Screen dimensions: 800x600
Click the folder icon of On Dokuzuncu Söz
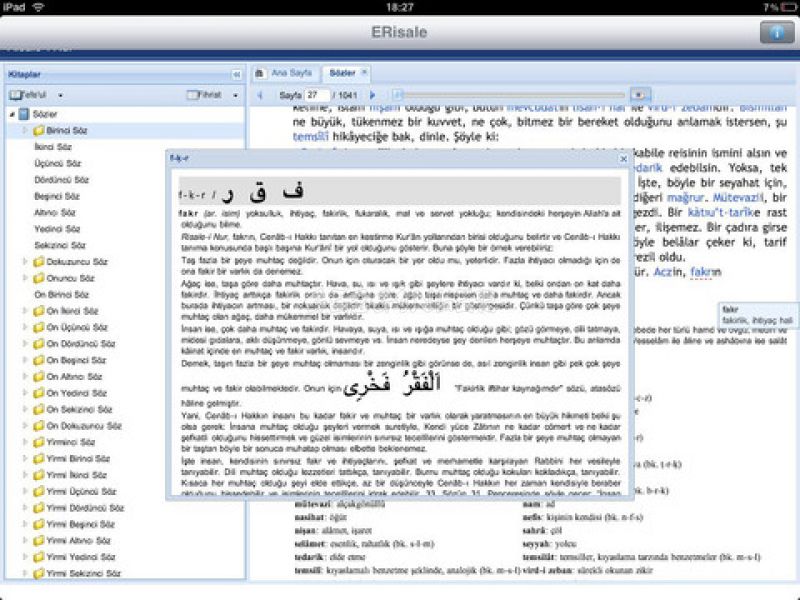click(38, 426)
